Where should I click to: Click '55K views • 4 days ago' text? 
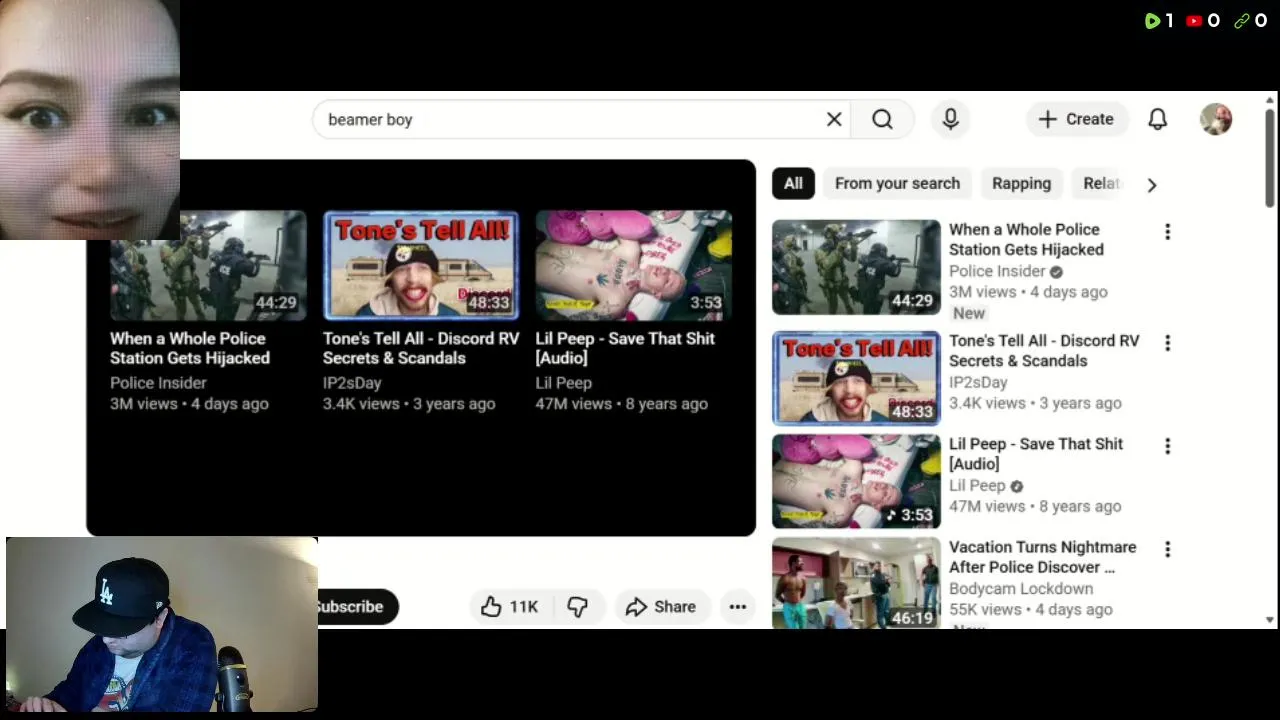coord(1031,609)
